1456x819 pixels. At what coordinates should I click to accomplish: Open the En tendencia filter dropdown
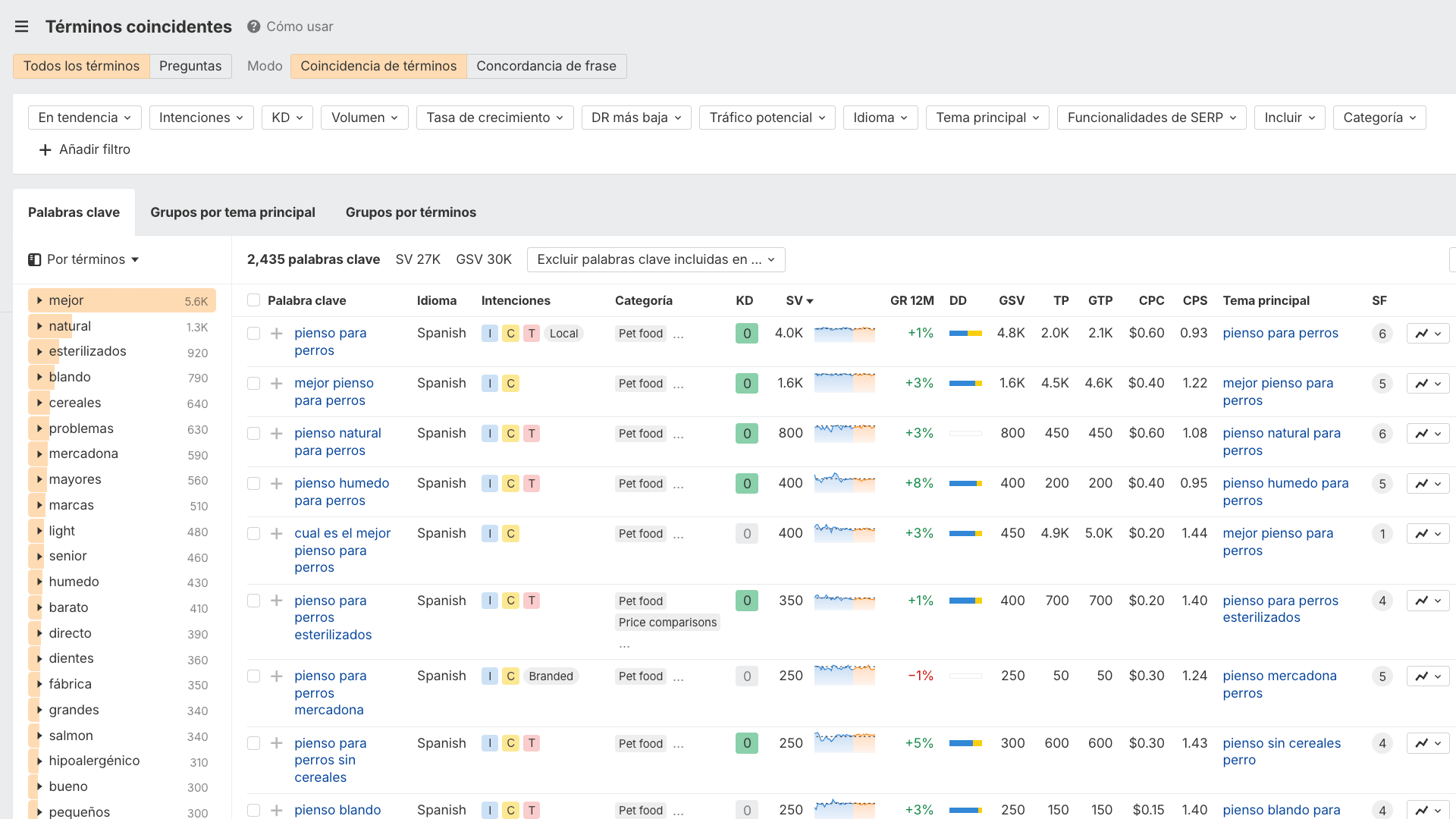pos(85,118)
